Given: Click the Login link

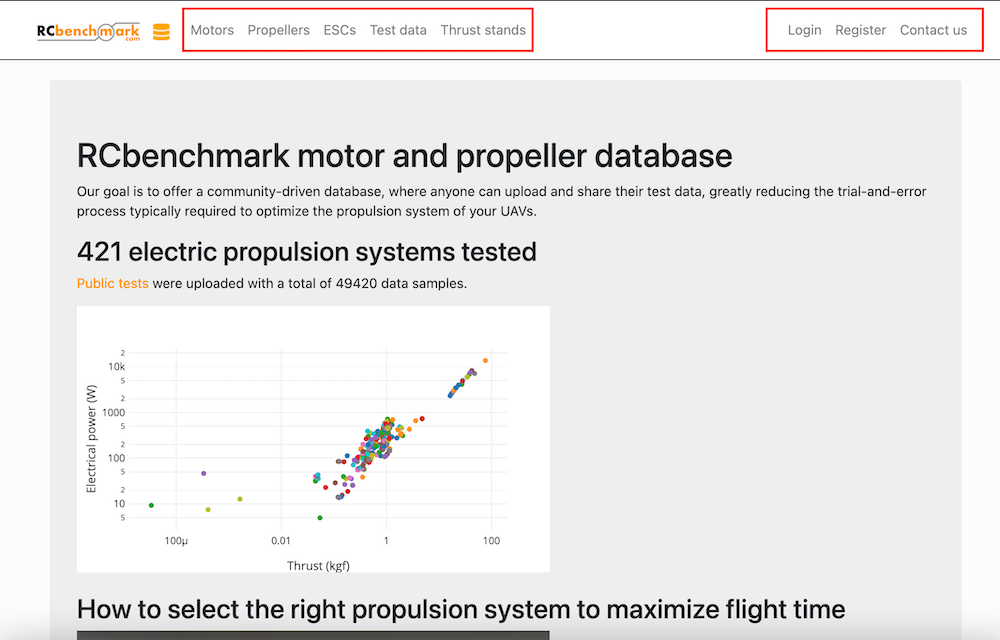Looking at the screenshot, I should (804, 30).
